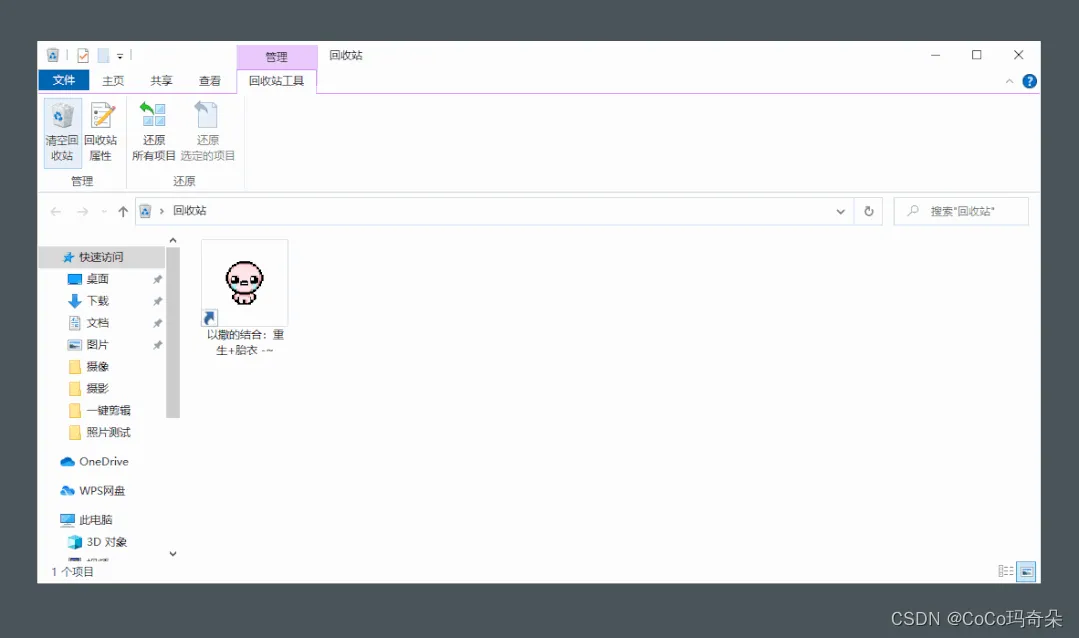The image size is (1079, 638).
Task: Open the recent locations dropdown arrow
Action: tap(104, 211)
